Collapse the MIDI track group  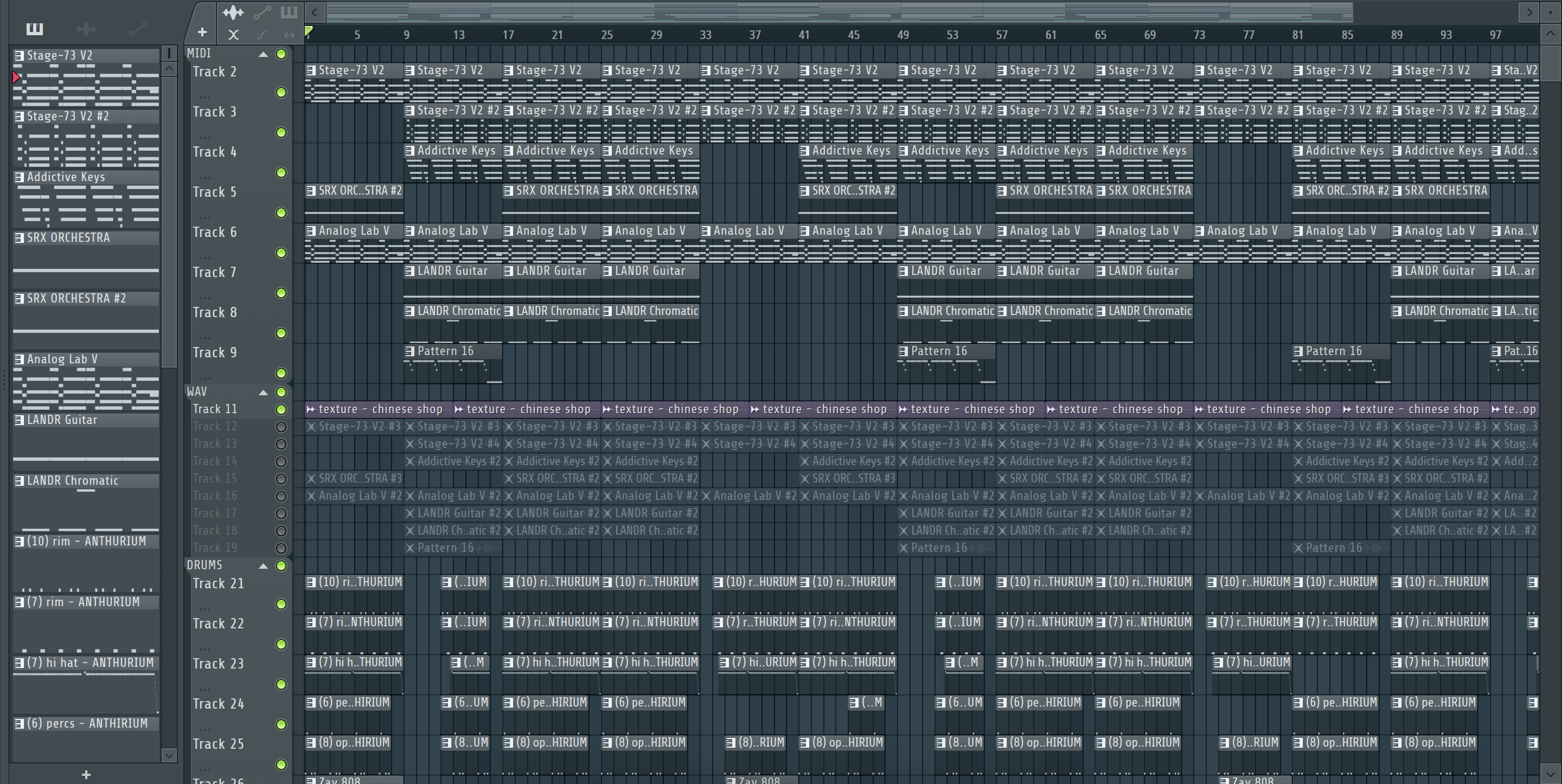tap(263, 55)
